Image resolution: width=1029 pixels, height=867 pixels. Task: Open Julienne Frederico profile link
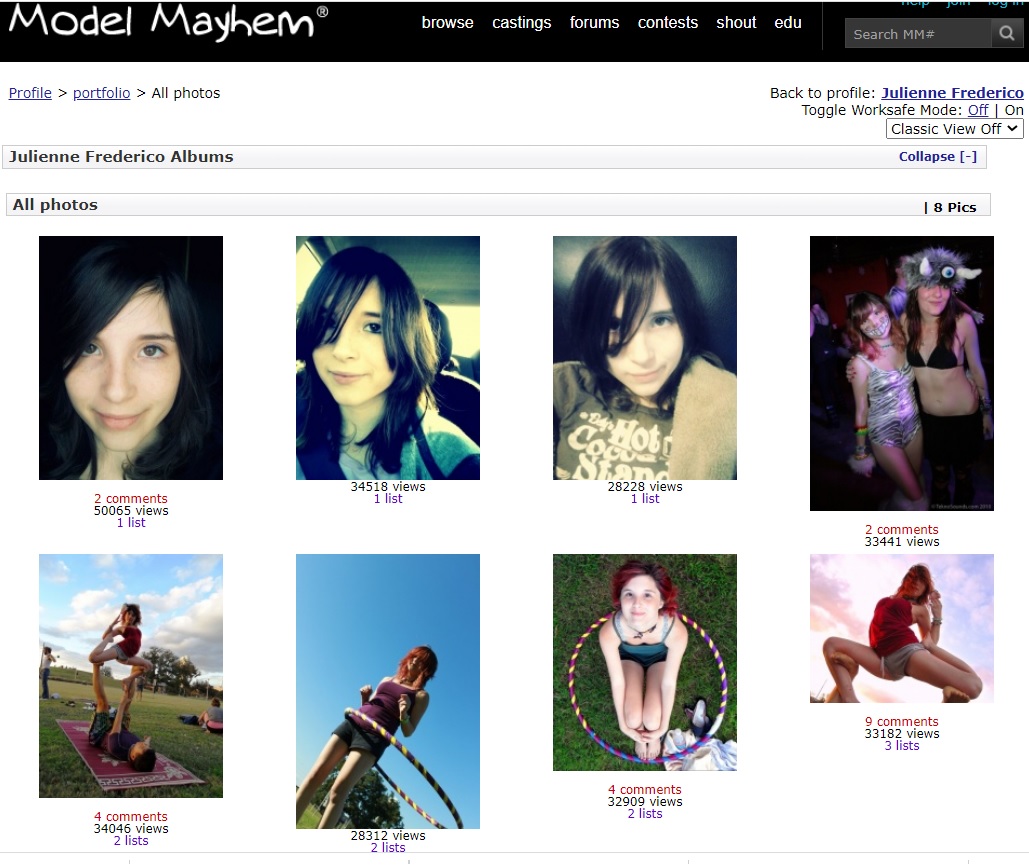(952, 93)
